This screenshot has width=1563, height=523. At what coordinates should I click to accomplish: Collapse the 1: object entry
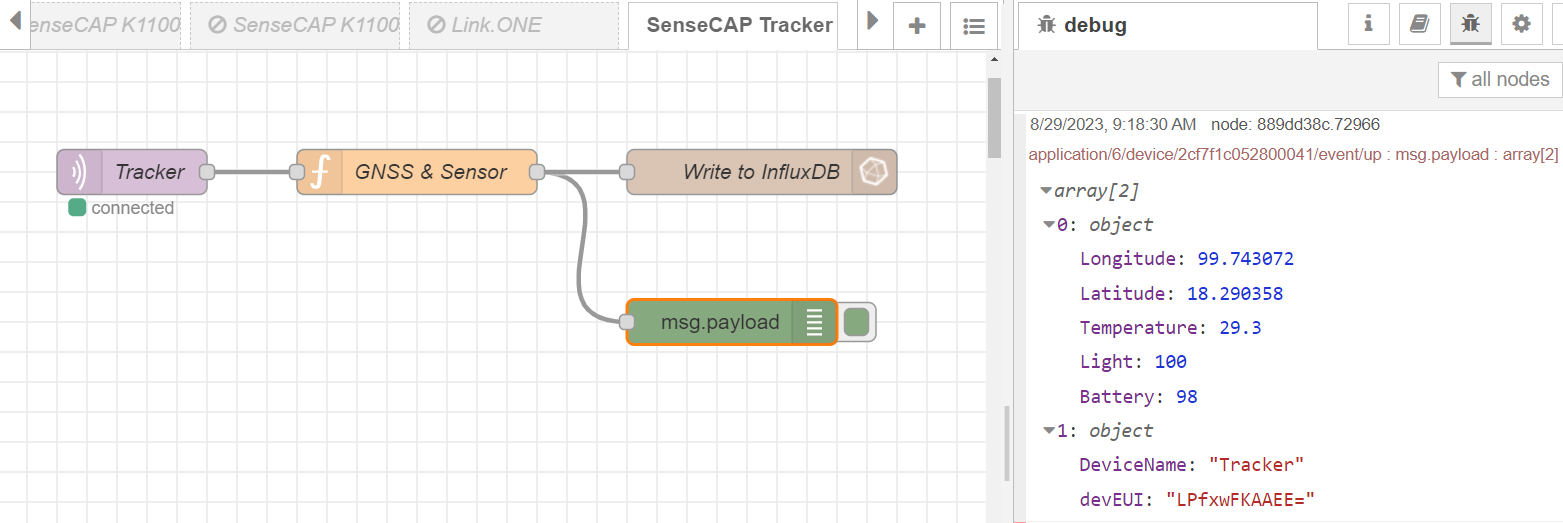coord(1049,430)
